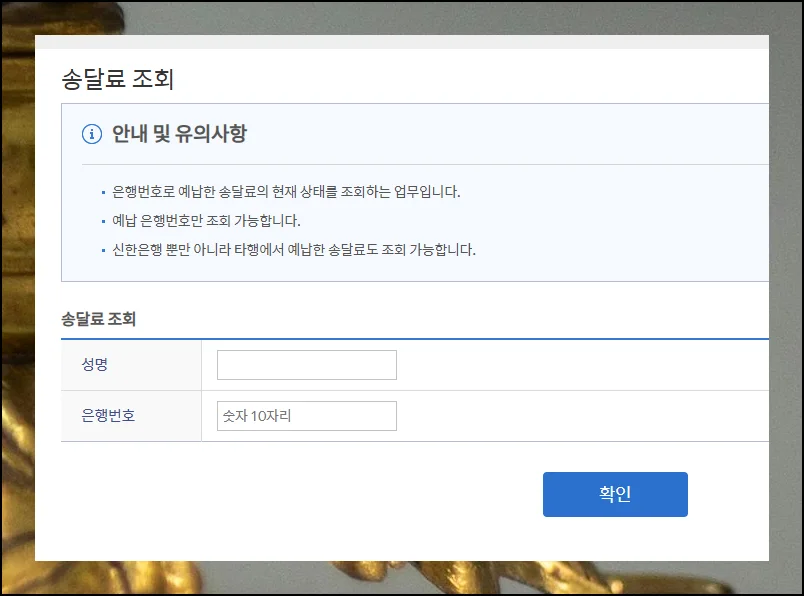This screenshot has width=804, height=596.
Task: Click the 성명 text input field
Action: [306, 365]
